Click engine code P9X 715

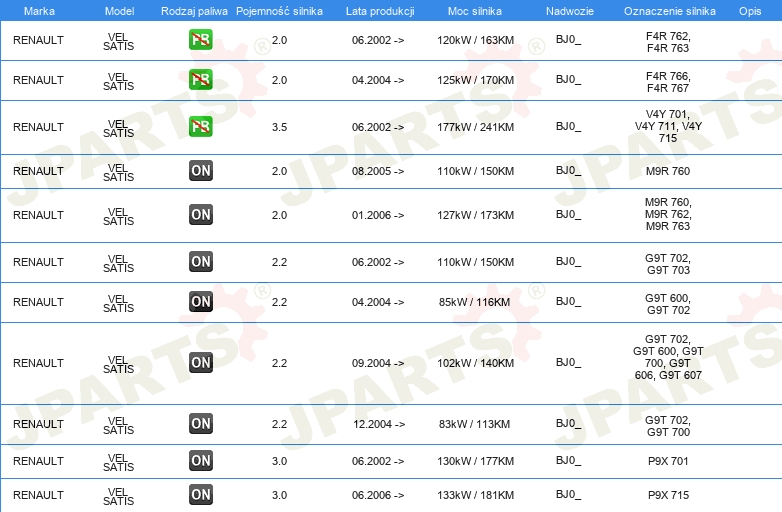pos(668,495)
